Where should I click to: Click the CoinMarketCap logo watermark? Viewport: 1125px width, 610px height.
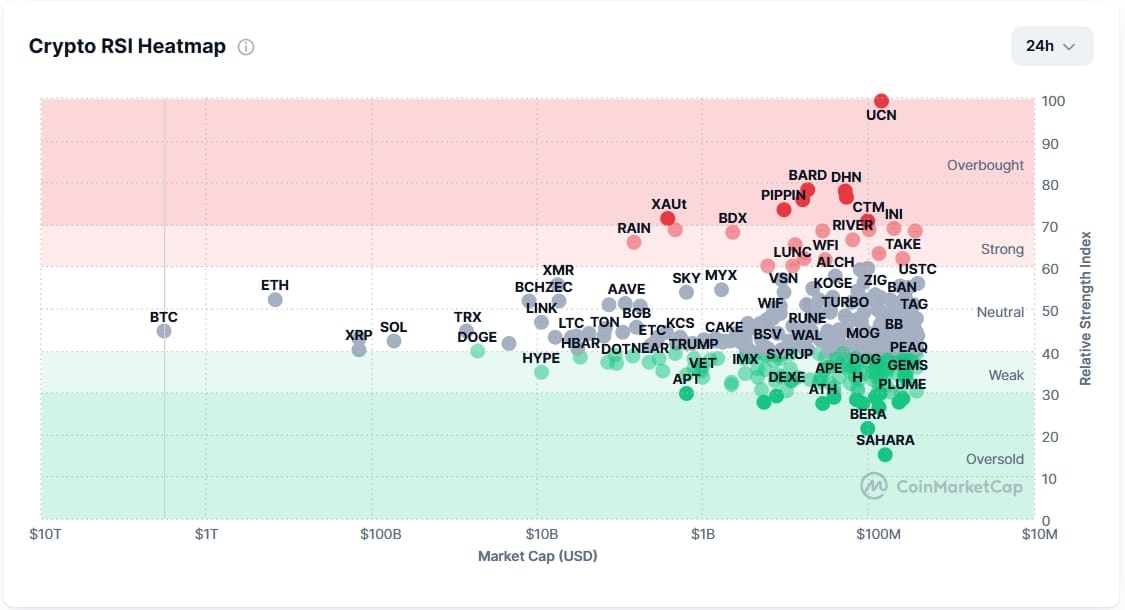[x=940, y=486]
